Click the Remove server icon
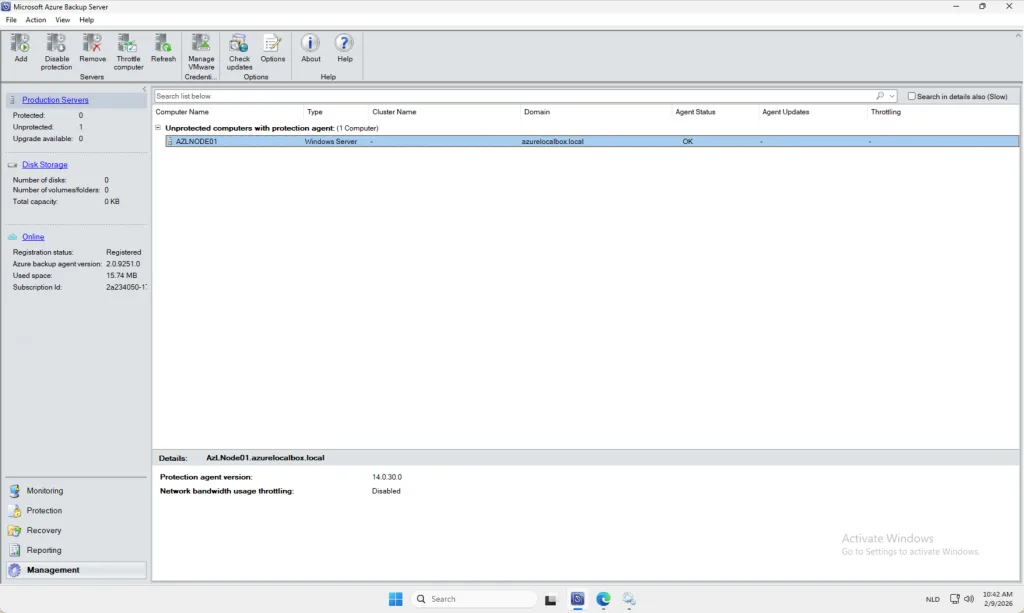 [x=92, y=44]
